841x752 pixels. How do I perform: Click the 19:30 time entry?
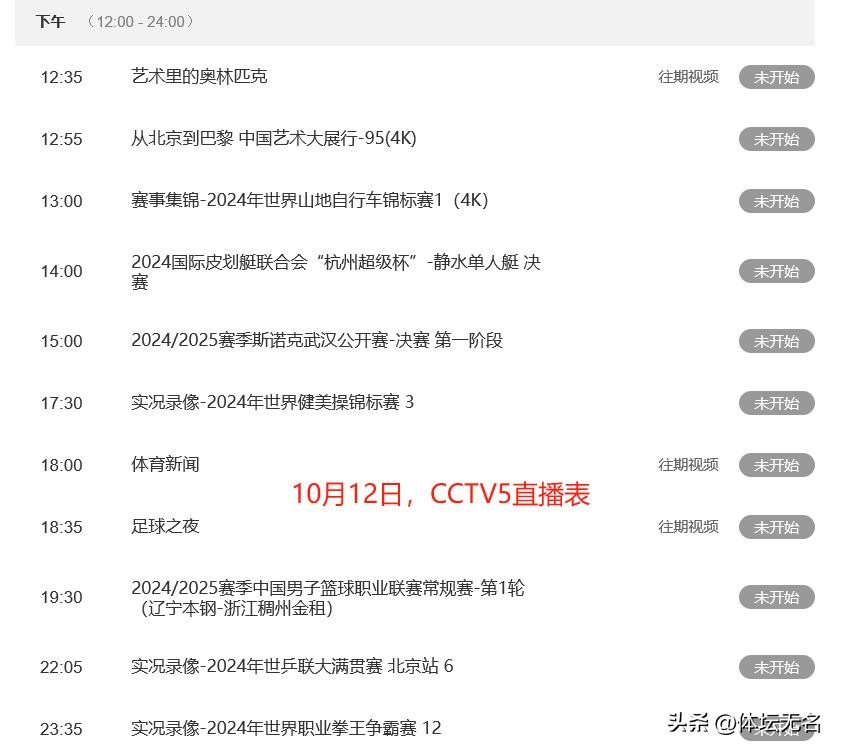[62, 598]
